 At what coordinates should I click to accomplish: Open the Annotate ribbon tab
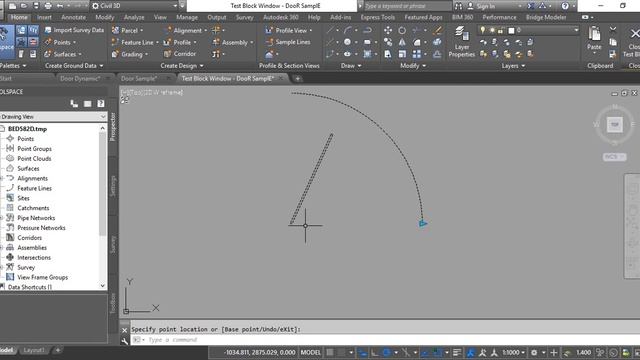click(x=73, y=17)
